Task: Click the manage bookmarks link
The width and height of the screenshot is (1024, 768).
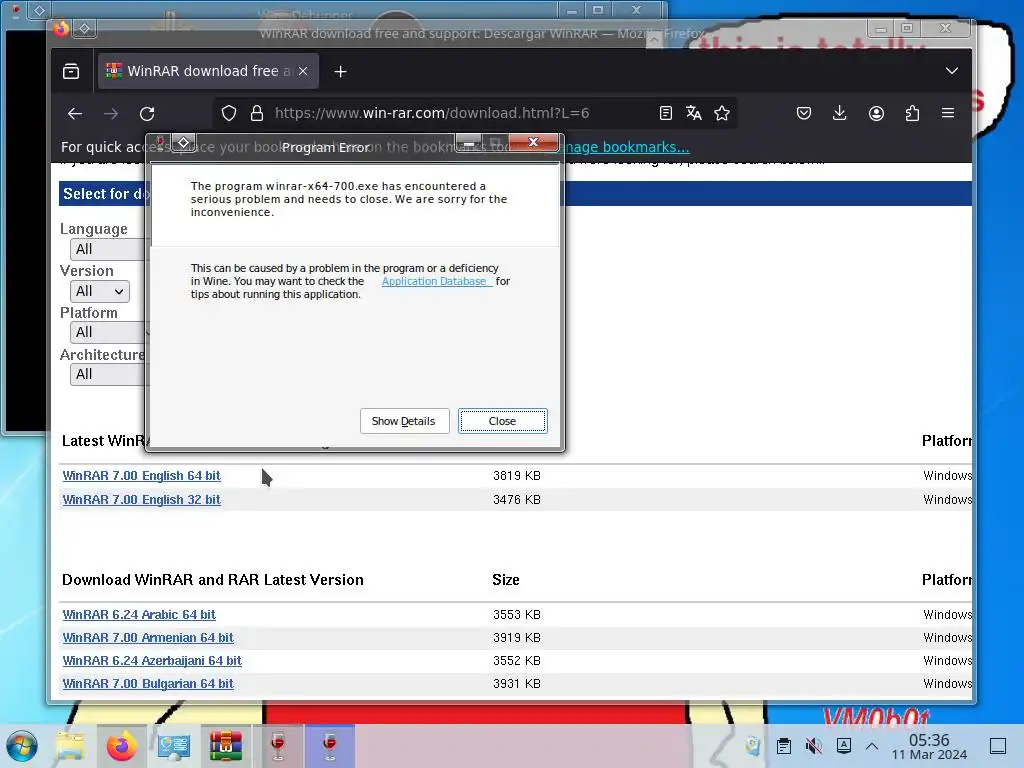Action: click(626, 147)
